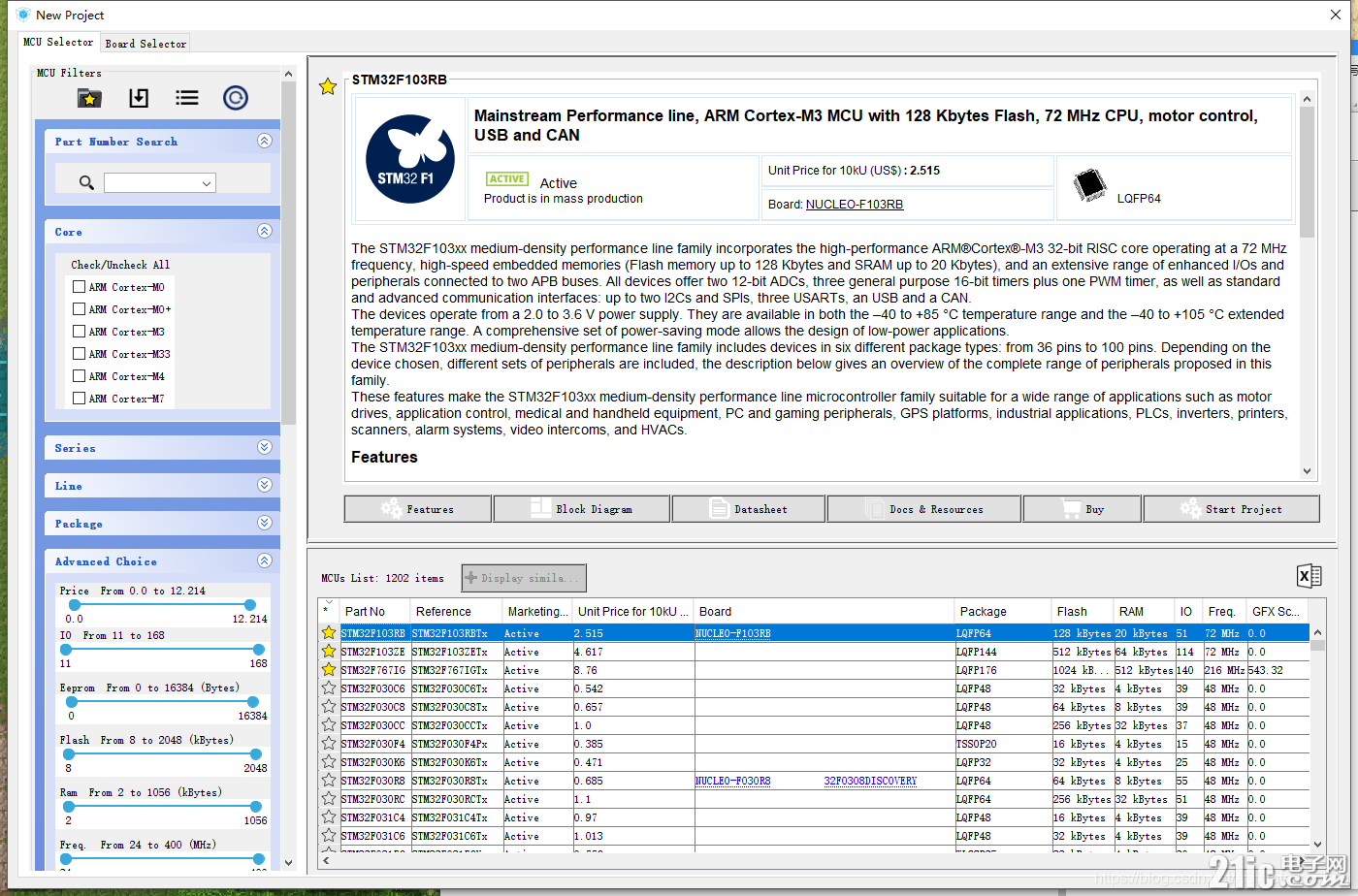This screenshot has height=896, width=1358.
Task: Click the Display similar items button
Action: 524,578
